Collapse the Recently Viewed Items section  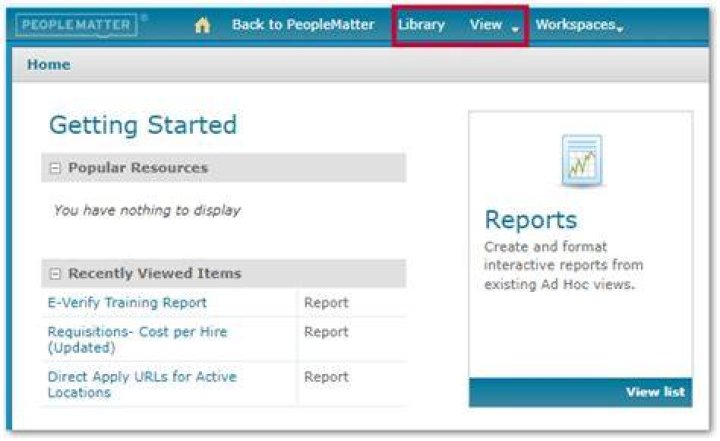55,274
